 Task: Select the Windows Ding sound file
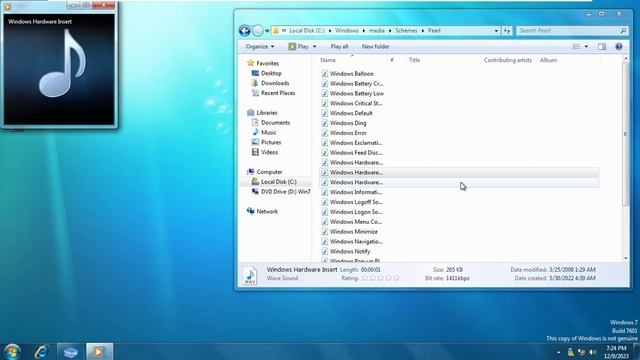point(348,123)
